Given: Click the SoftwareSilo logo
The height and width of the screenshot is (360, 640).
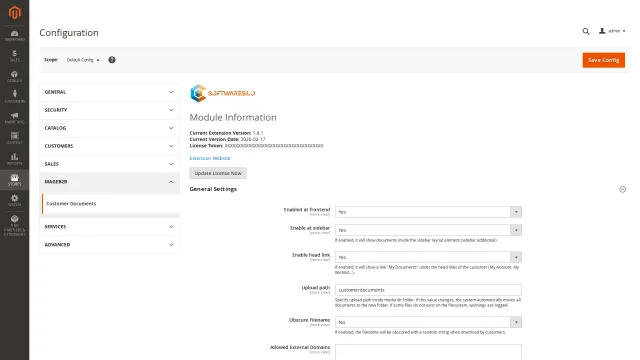Looking at the screenshot, I should [222, 93].
